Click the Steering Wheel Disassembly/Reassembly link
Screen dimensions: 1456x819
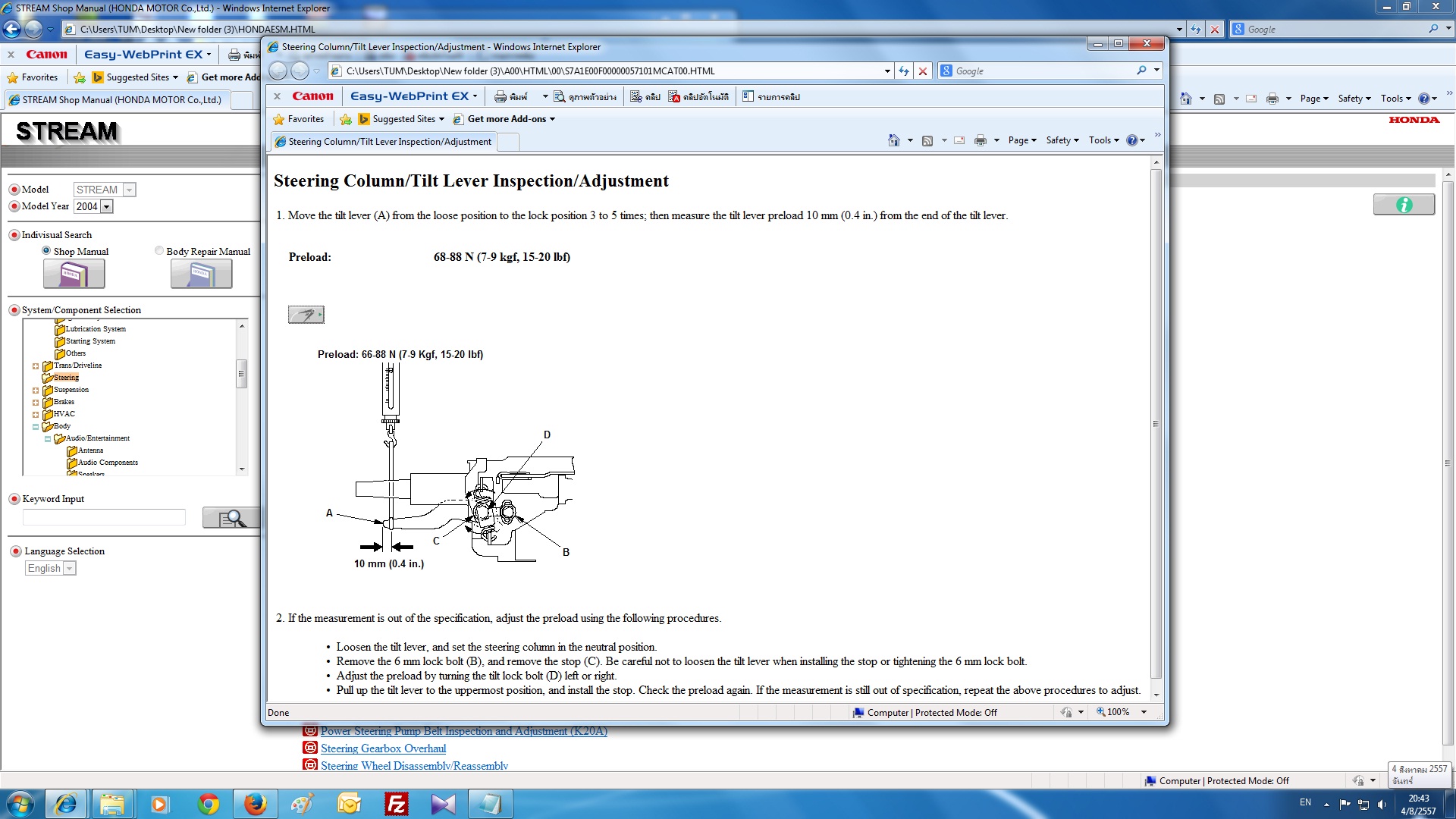[414, 765]
